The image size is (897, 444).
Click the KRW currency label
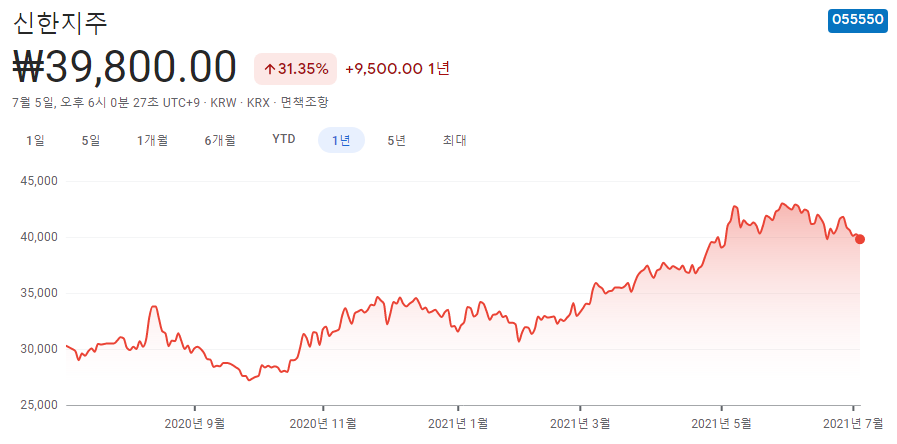pyautogui.click(x=224, y=103)
